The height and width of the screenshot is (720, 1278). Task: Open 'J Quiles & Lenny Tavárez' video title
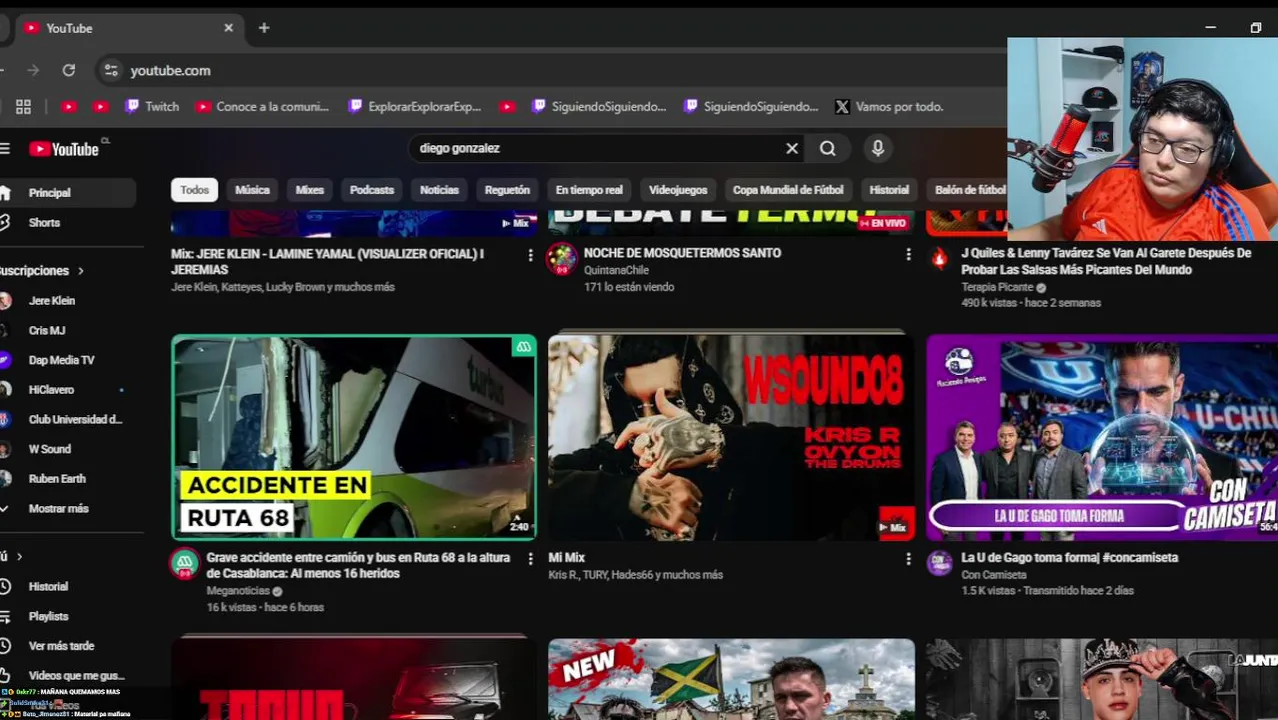click(1106, 261)
